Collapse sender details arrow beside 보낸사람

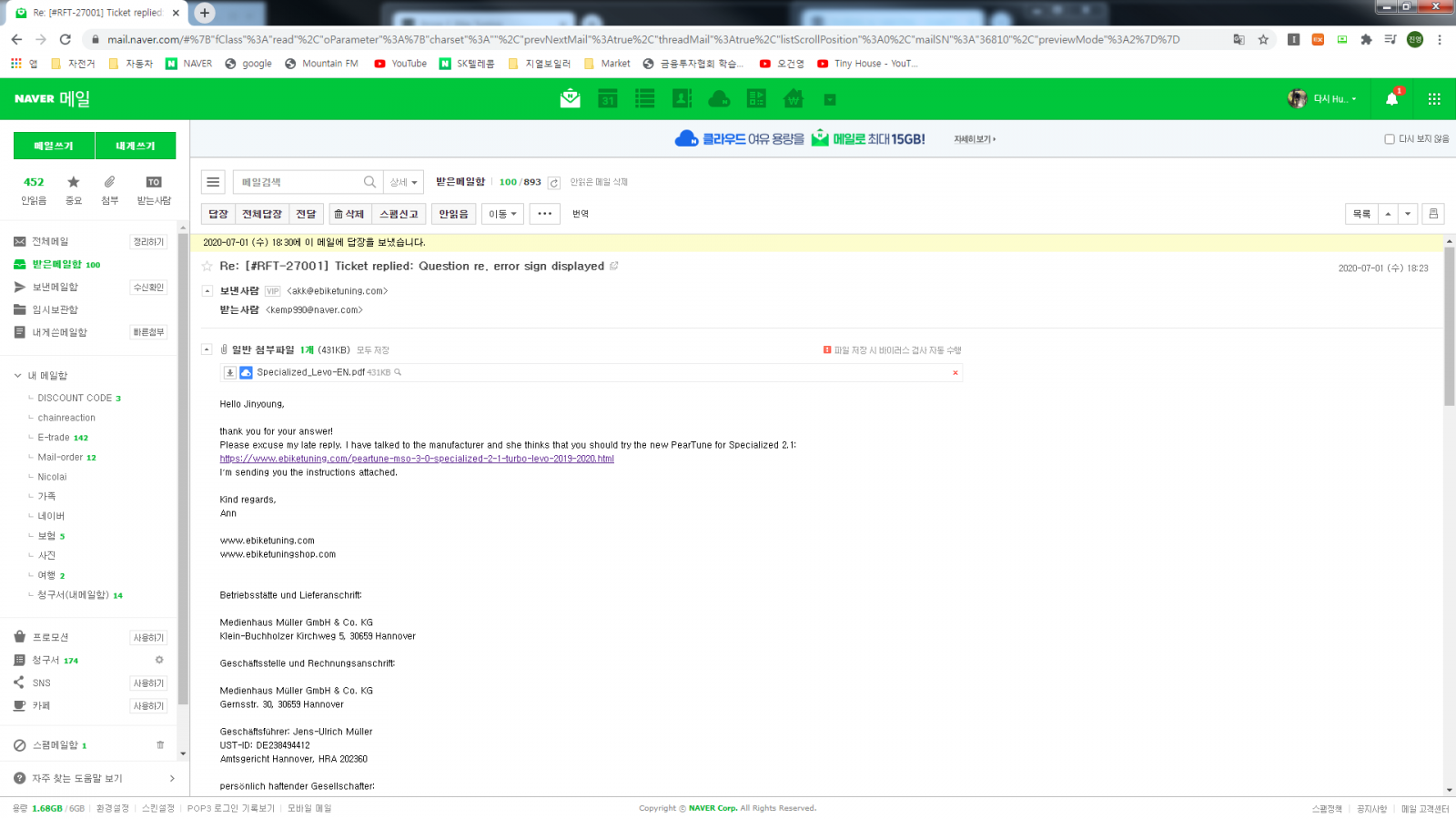[207, 291]
